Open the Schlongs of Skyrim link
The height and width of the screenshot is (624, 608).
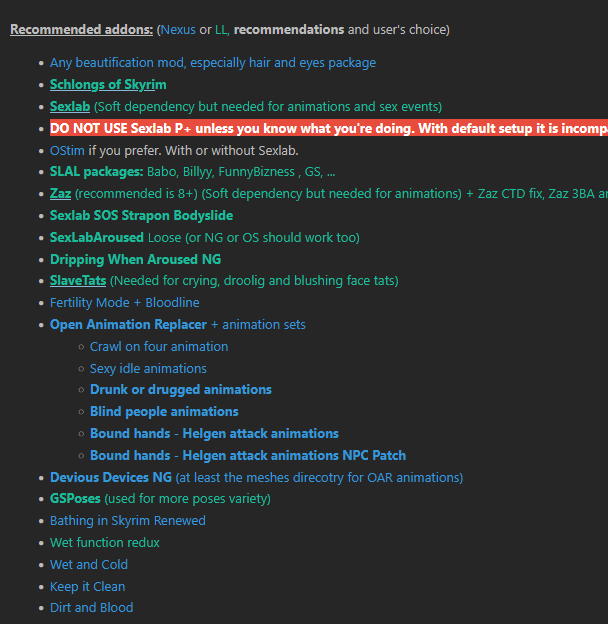[x=108, y=84]
